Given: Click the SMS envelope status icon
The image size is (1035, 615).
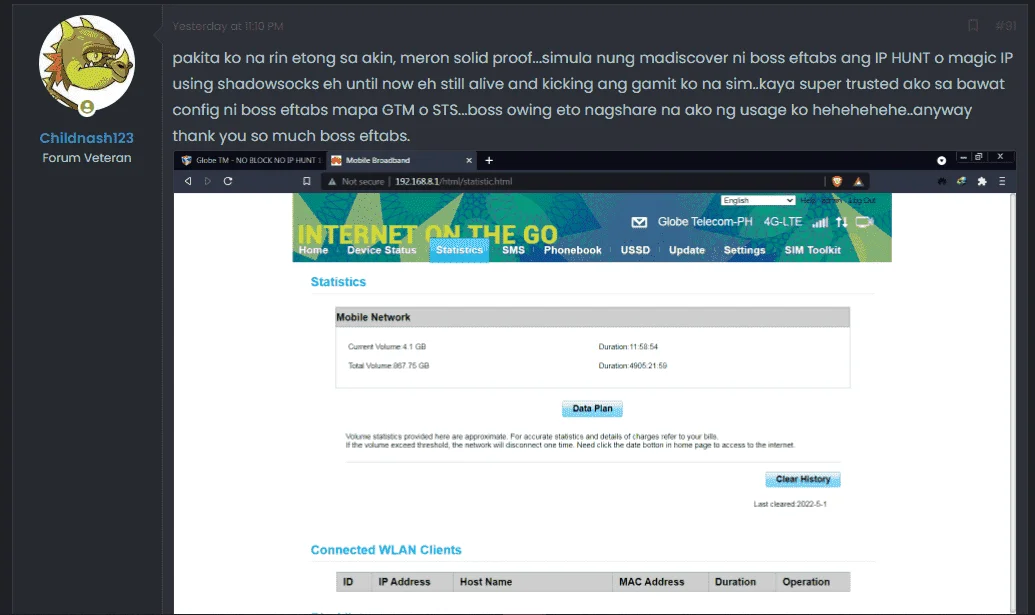Looking at the screenshot, I should coord(639,222).
